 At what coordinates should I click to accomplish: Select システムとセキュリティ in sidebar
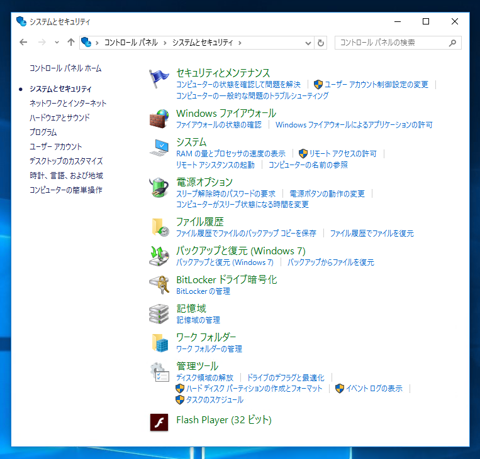pyautogui.click(x=60, y=89)
